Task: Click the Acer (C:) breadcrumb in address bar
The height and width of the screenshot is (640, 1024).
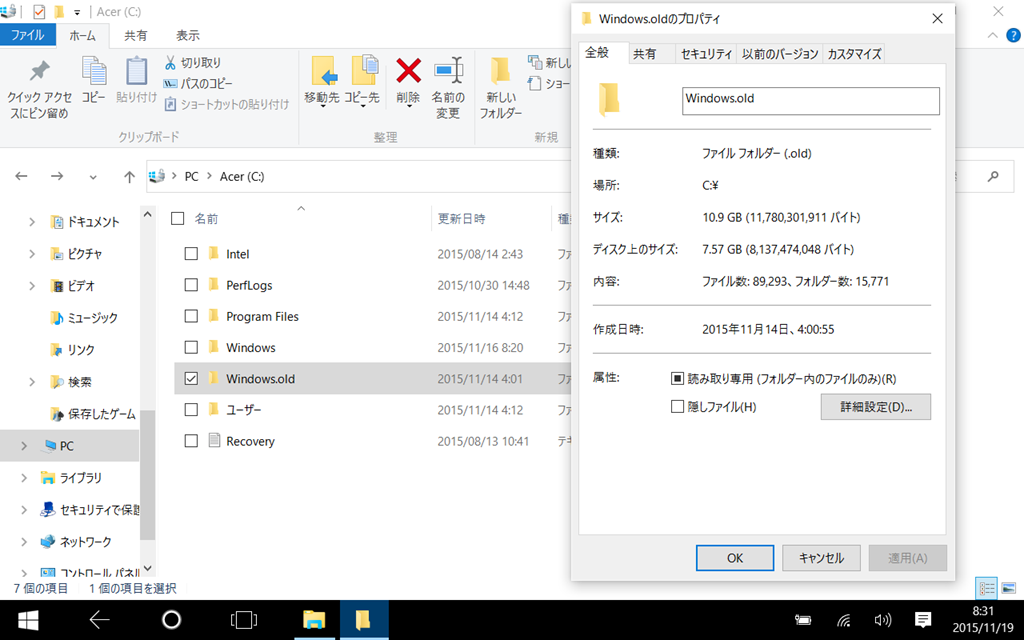Action: click(242, 176)
